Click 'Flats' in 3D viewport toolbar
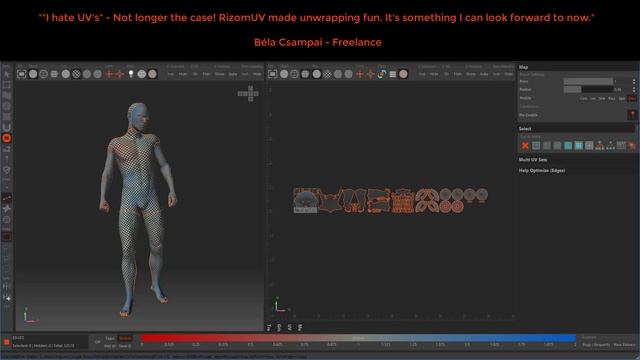The width and height of the screenshot is (640, 360). (207, 74)
